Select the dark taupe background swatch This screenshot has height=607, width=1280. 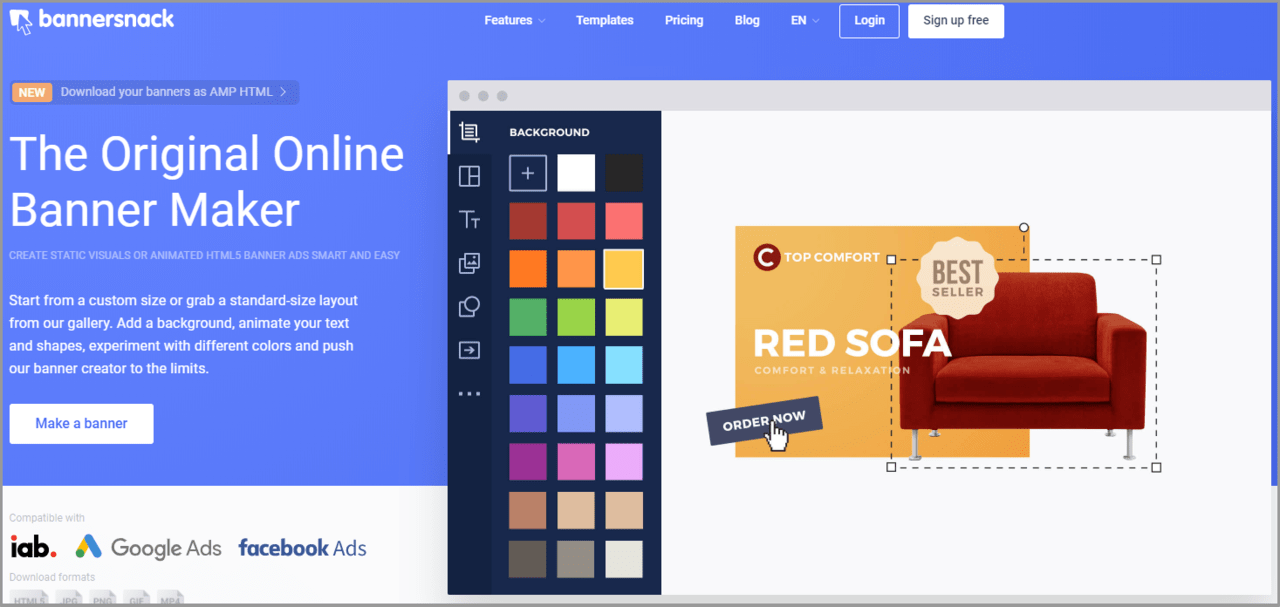[528, 558]
